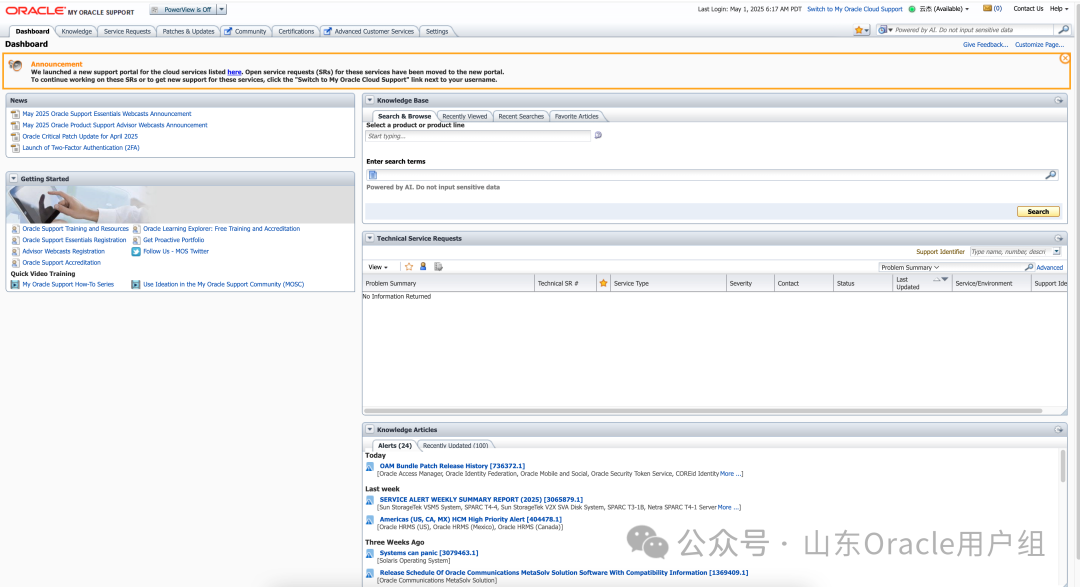
Task: Open the Settings tab
Action: [437, 31]
